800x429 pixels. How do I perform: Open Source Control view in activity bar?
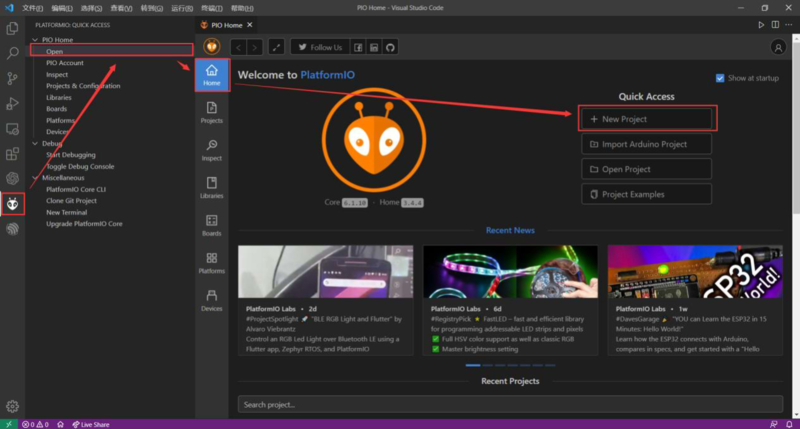click(13, 78)
